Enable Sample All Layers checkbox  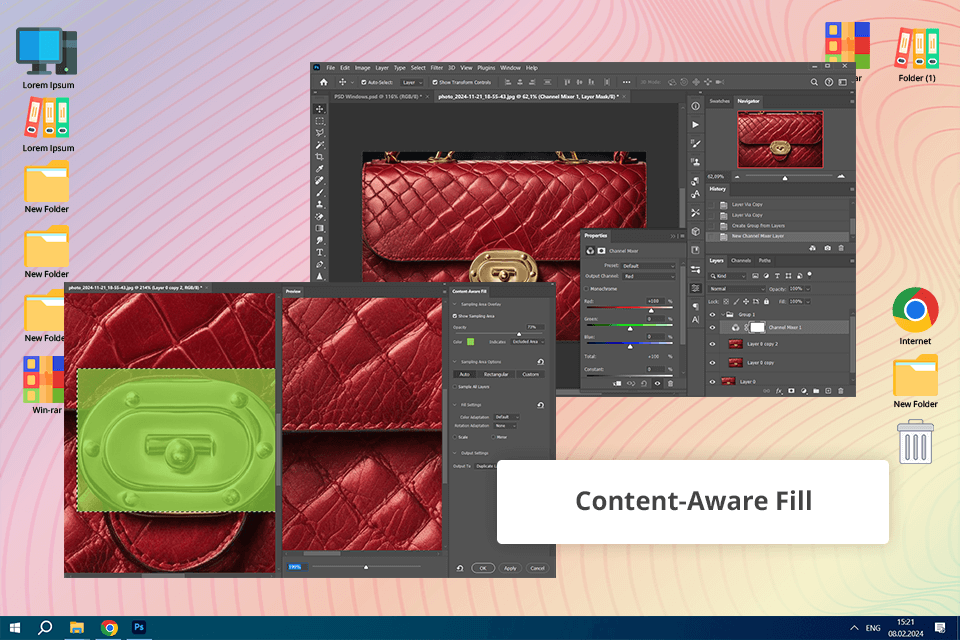(x=455, y=387)
